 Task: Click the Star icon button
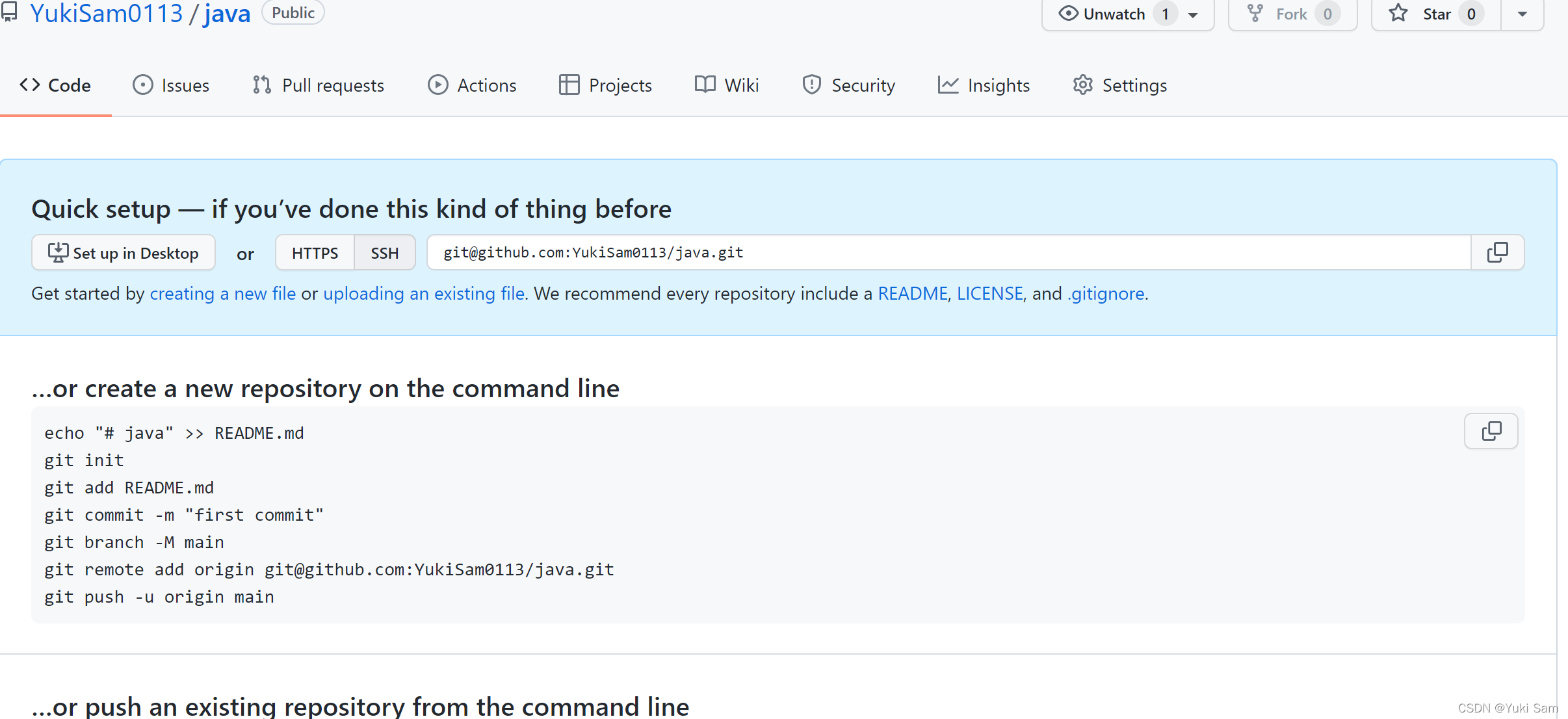tap(1398, 14)
